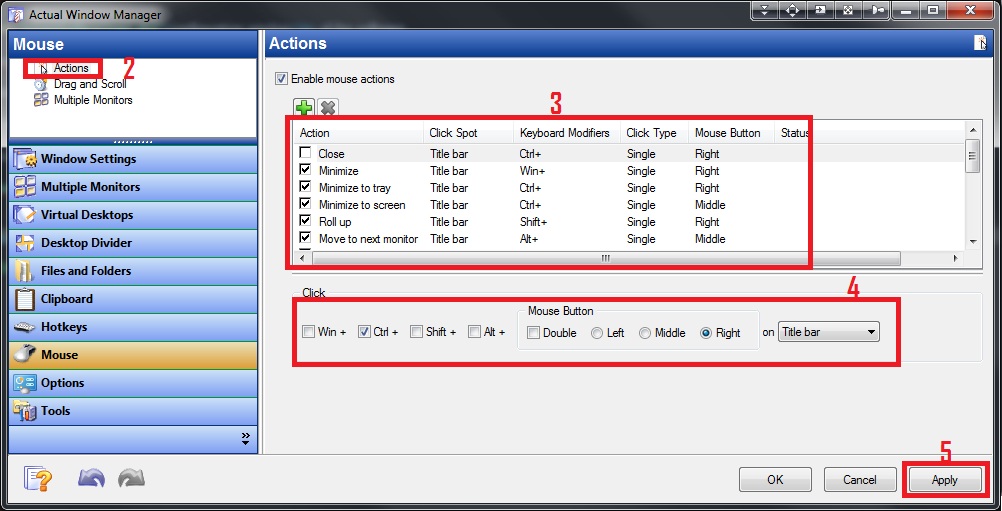Click the pin-shaped title bar button

click(x=875, y=10)
